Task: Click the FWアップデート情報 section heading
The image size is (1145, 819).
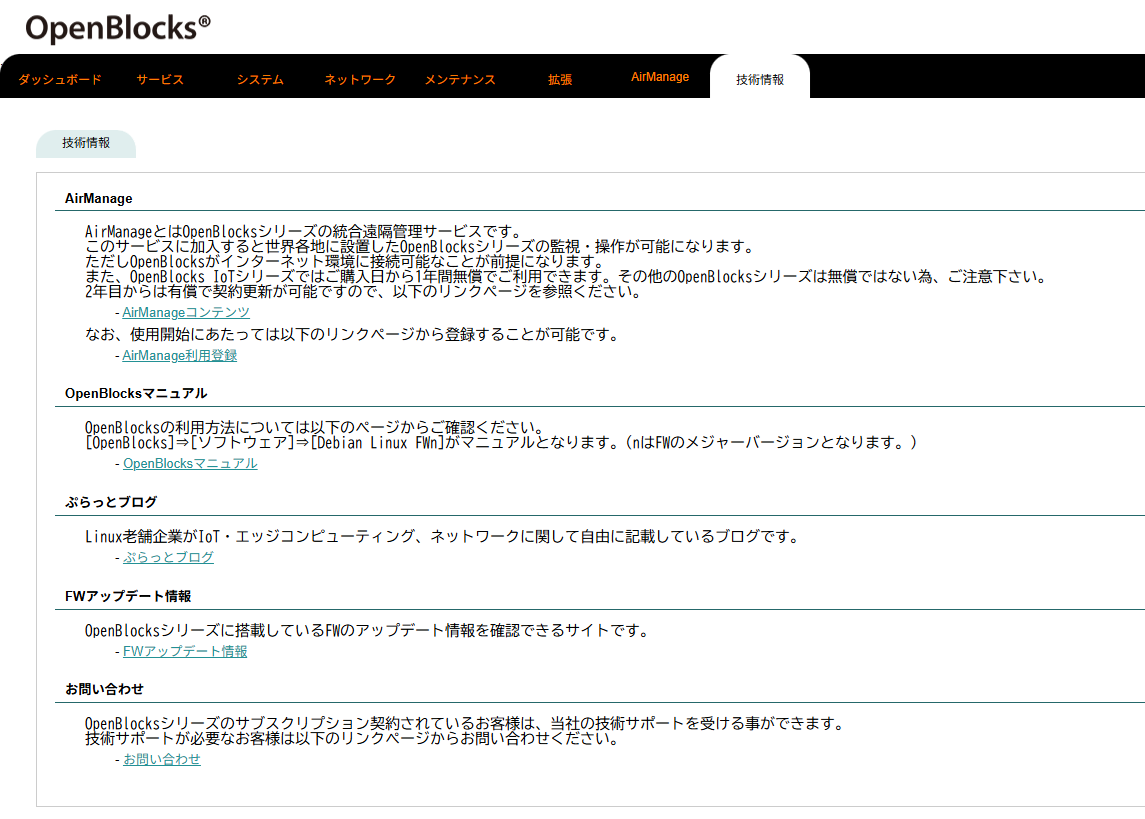Action: click(x=128, y=596)
